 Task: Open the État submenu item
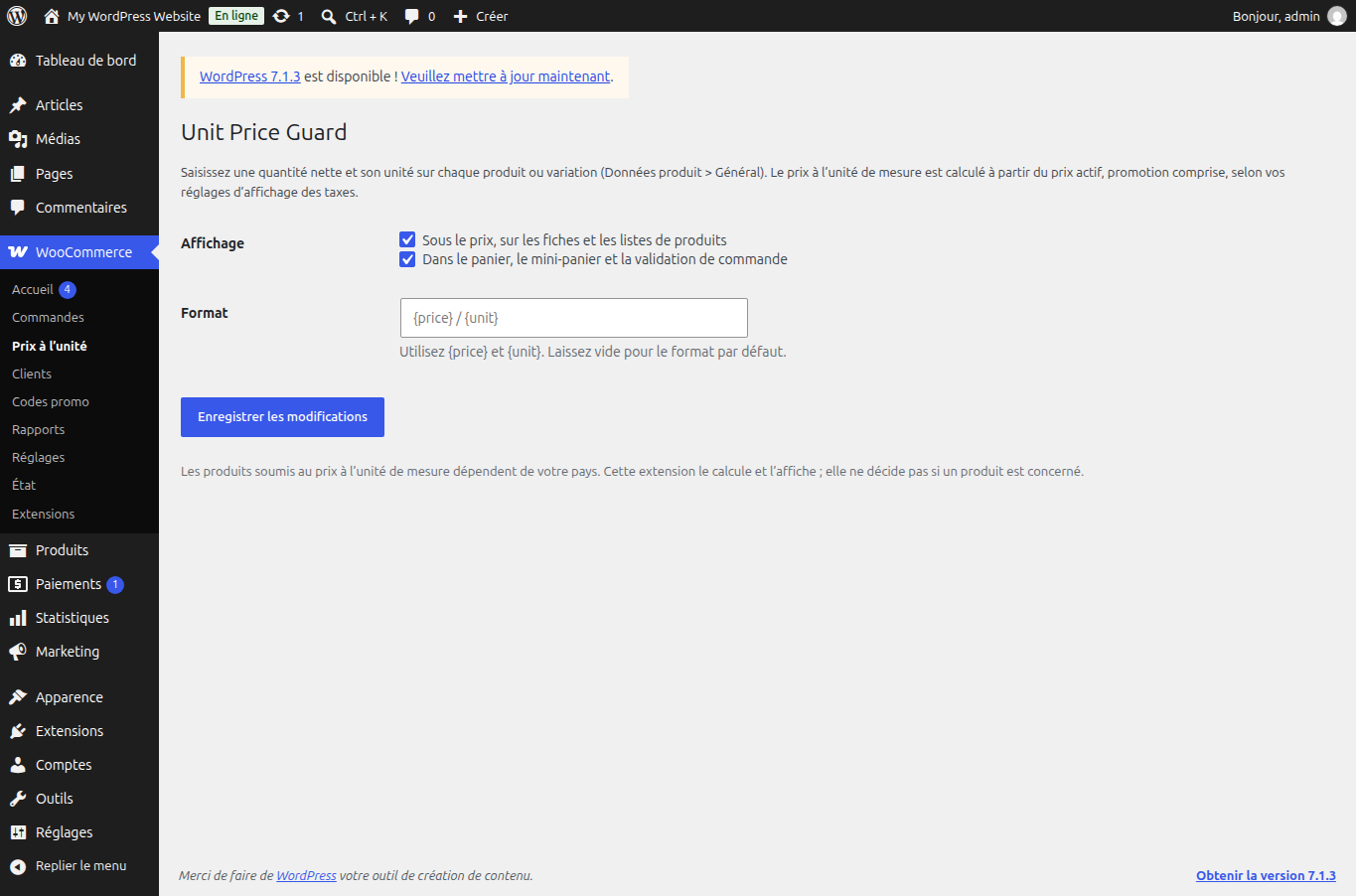point(24,485)
